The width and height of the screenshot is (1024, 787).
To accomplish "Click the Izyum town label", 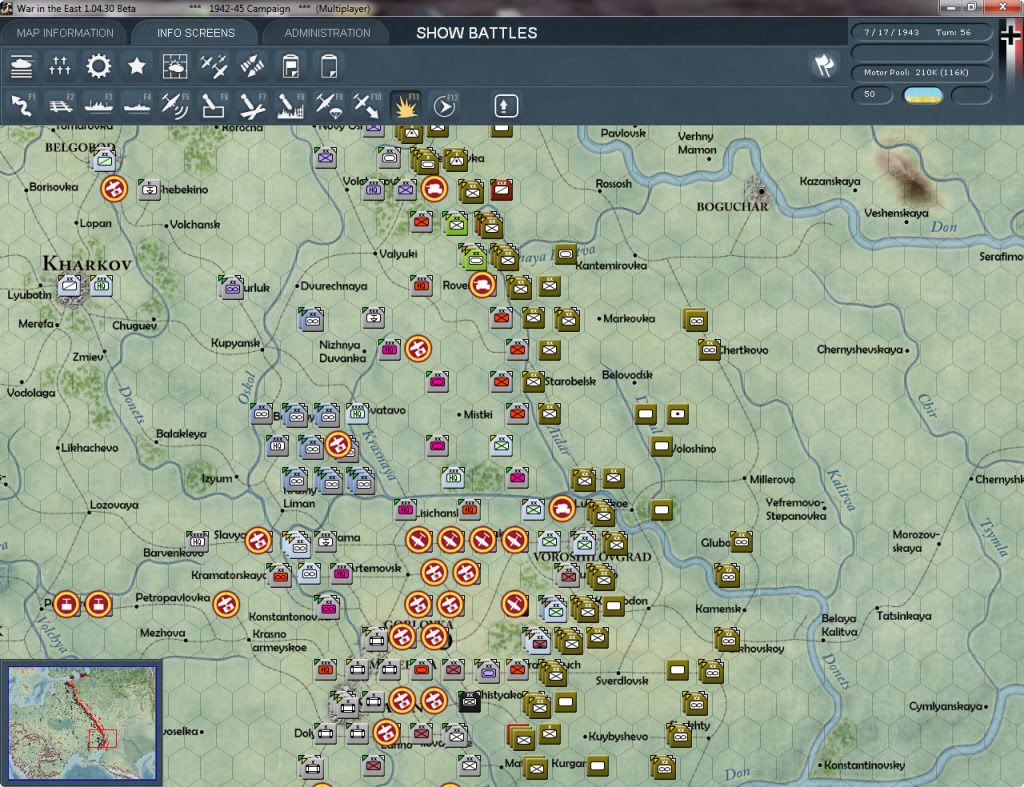I will [x=217, y=479].
